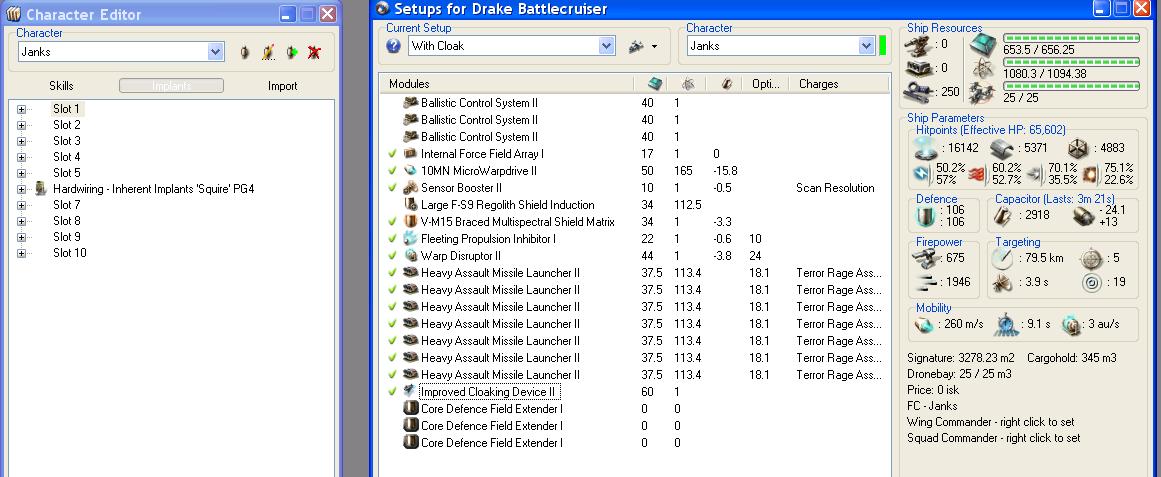Screen dimensions: 1161x477
Task: Click the drone bandwidth icon in Ship Resources
Action: click(x=980, y=92)
